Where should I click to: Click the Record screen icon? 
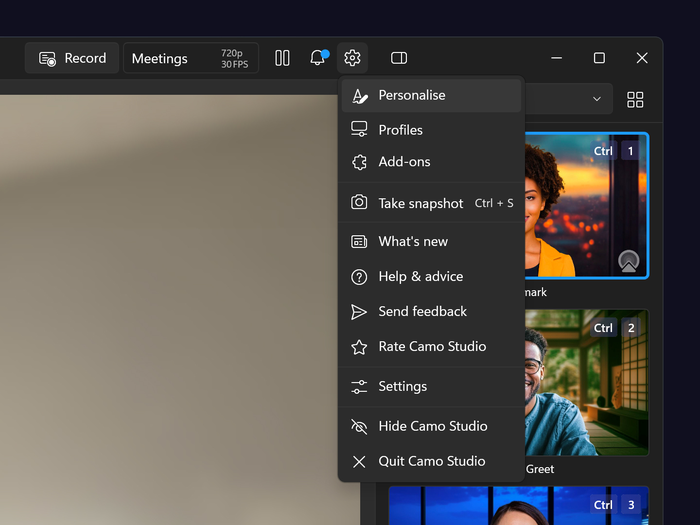47,58
